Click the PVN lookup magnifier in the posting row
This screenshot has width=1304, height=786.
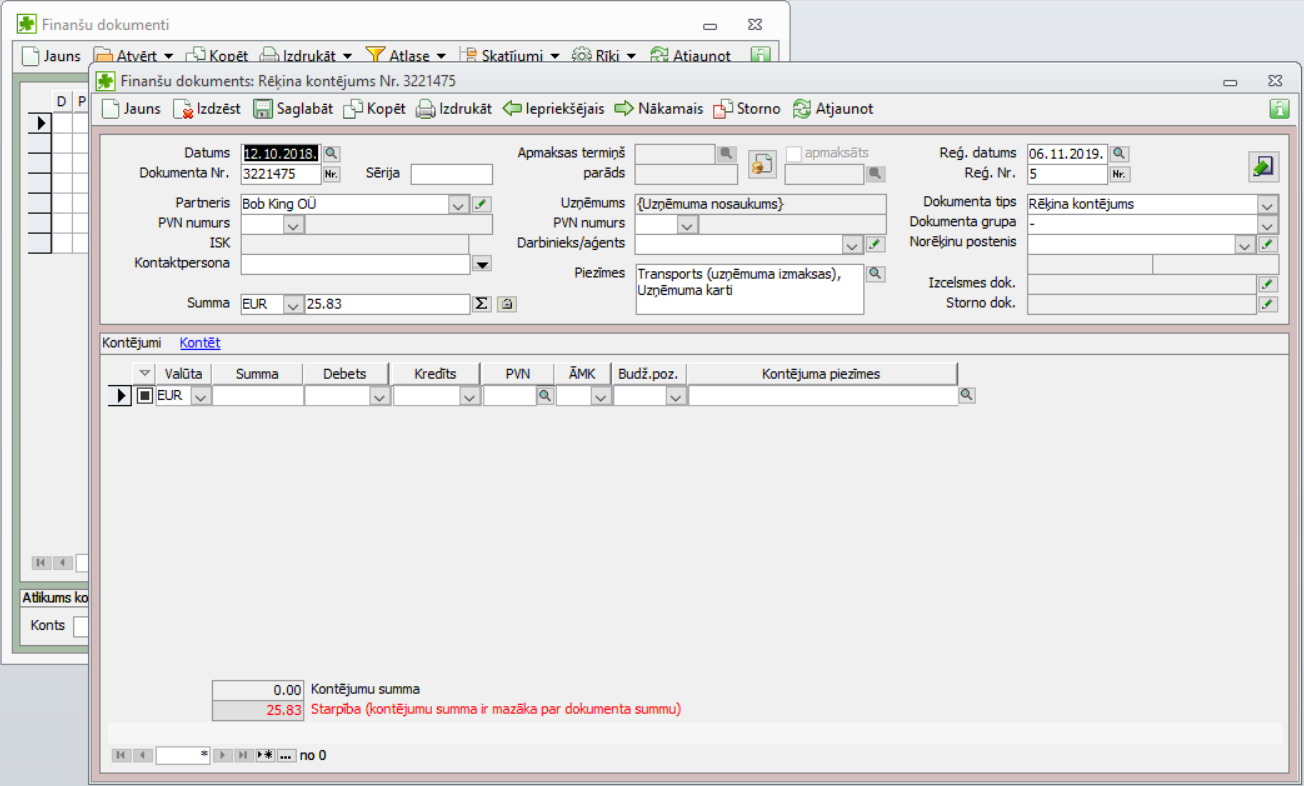click(545, 396)
